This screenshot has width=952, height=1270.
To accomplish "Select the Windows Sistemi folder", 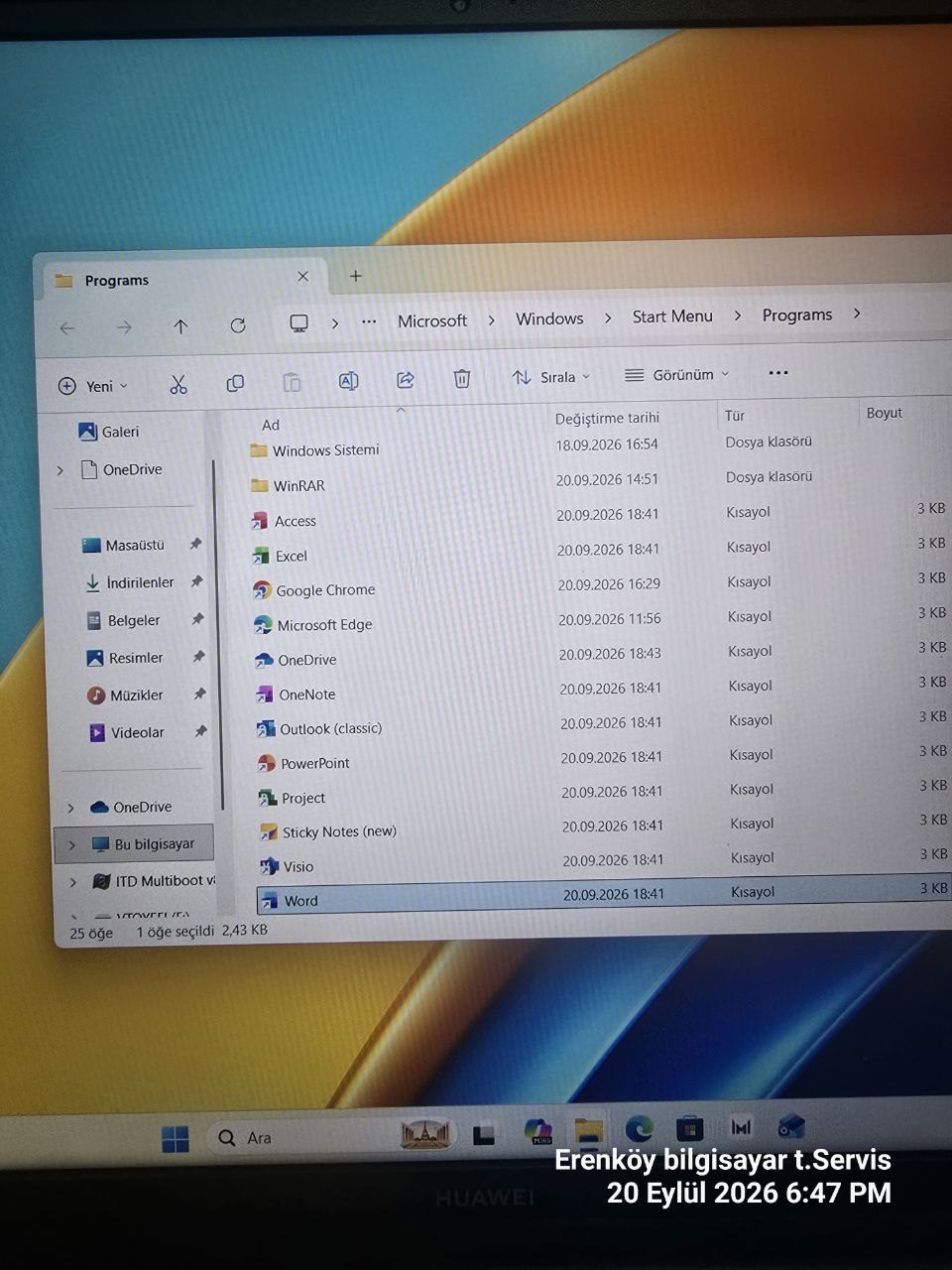I will point(314,450).
